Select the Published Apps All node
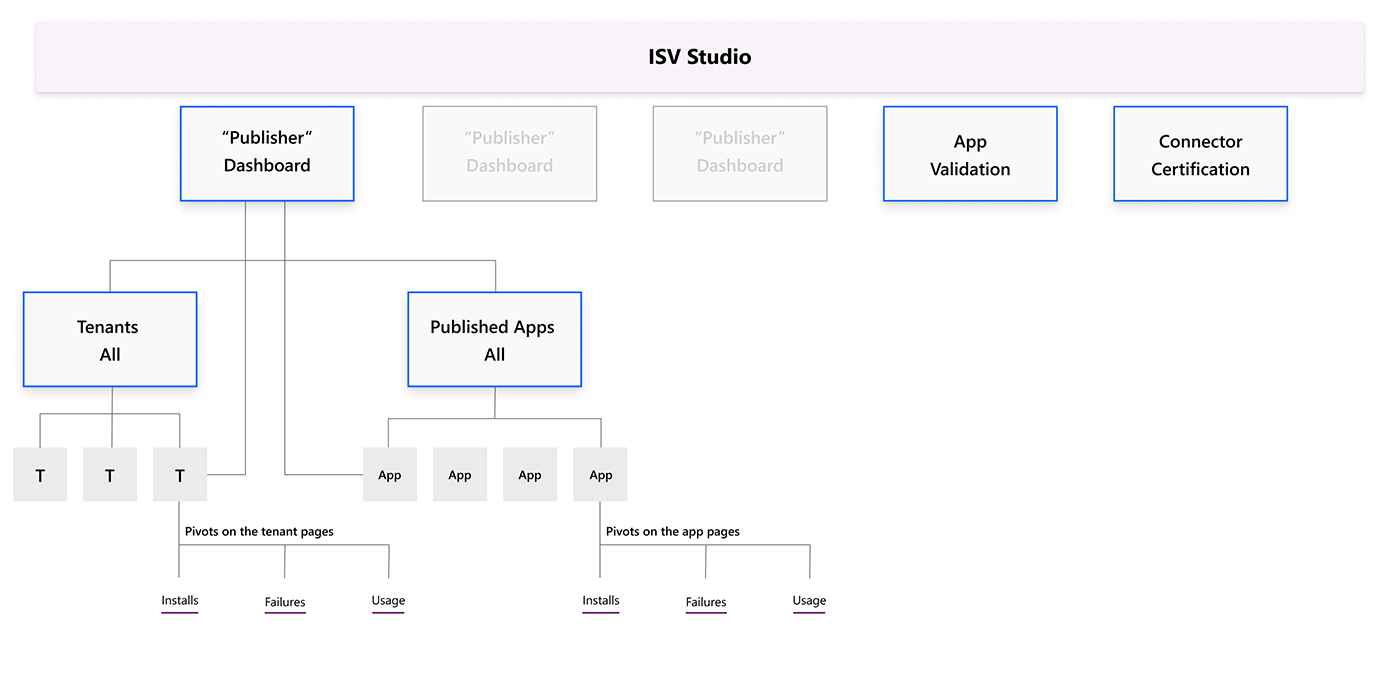The height and width of the screenshot is (689, 1400). [x=493, y=339]
